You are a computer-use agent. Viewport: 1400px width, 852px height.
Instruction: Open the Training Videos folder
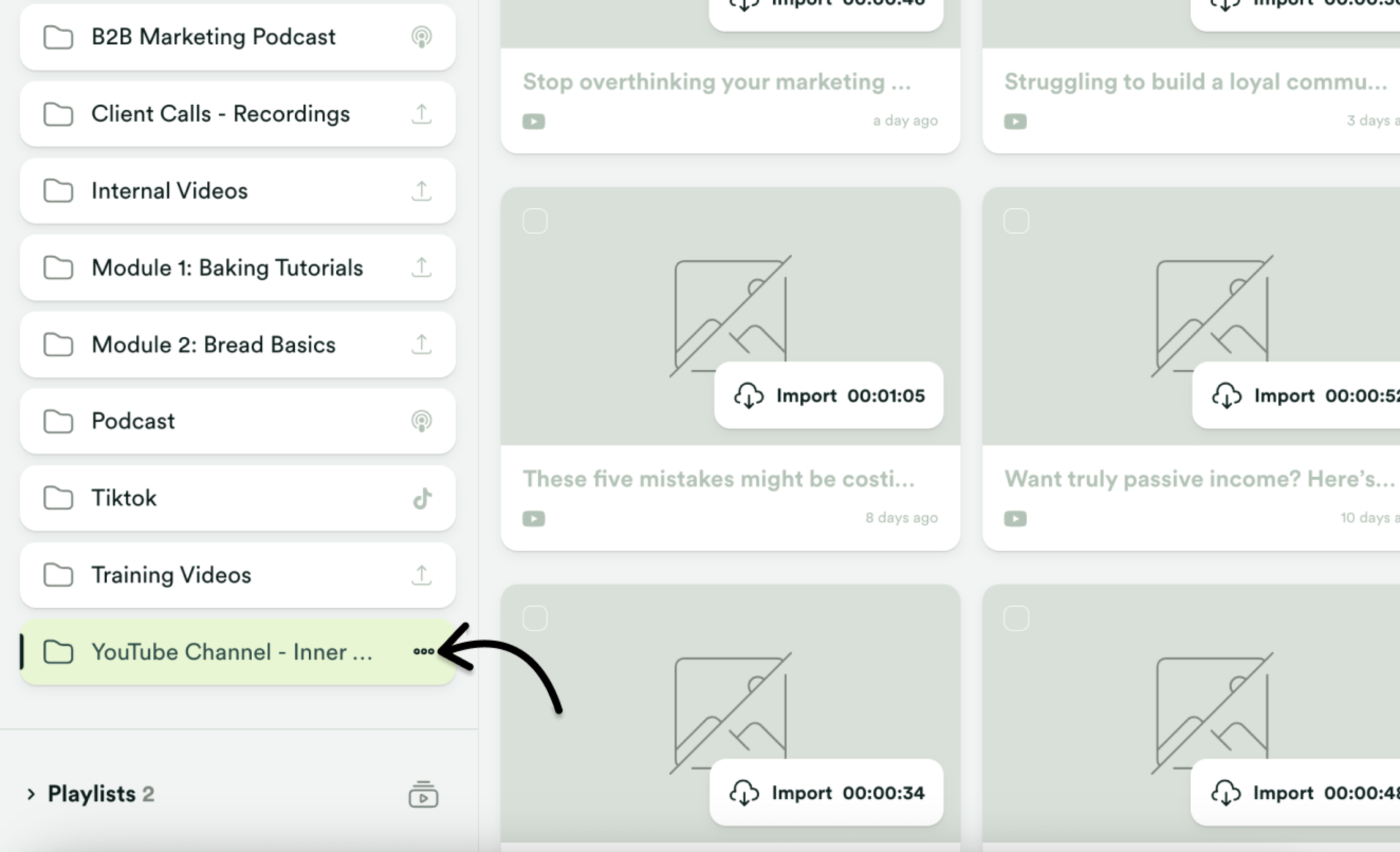(x=237, y=575)
